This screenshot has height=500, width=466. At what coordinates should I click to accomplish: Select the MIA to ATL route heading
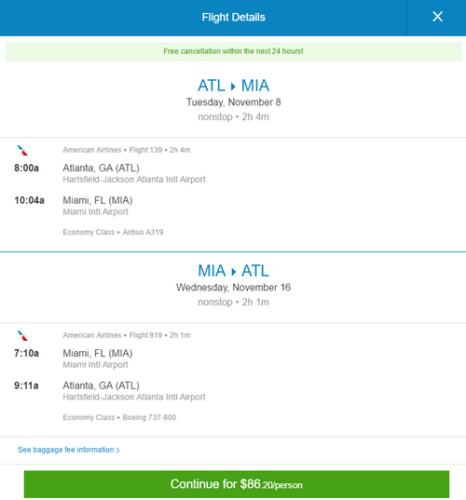[233, 271]
